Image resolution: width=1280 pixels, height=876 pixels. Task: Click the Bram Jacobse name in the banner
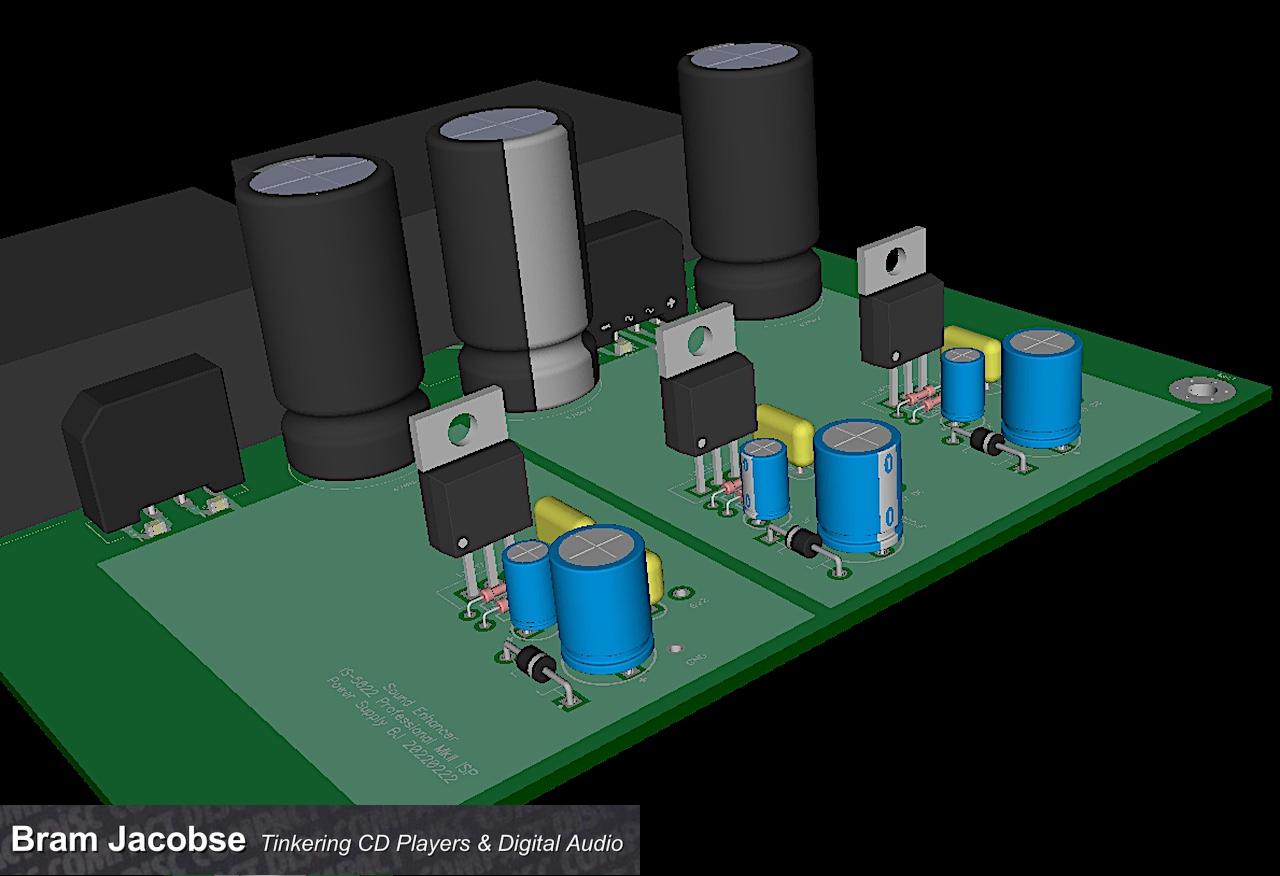(x=127, y=839)
